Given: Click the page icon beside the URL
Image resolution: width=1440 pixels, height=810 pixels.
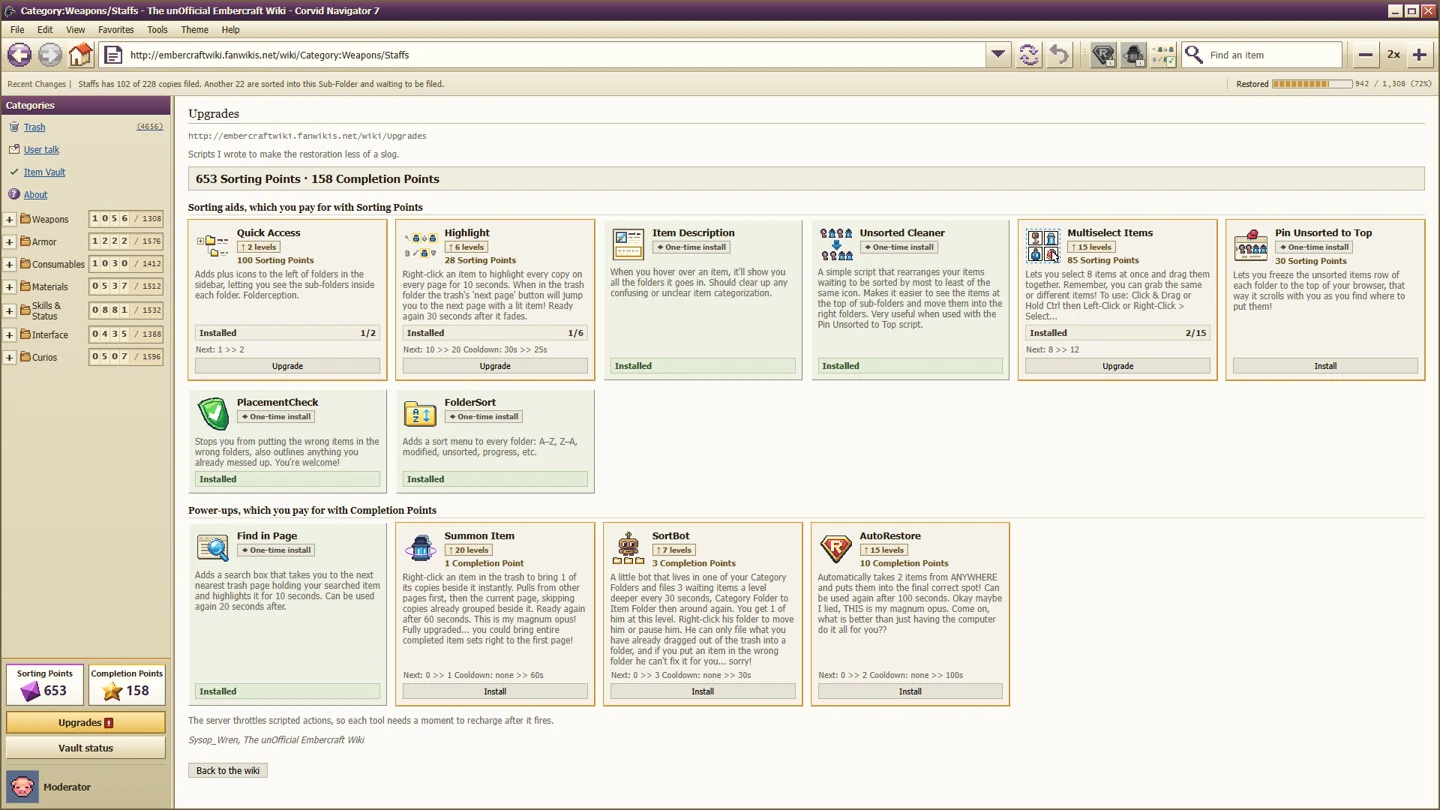Looking at the screenshot, I should pyautogui.click(x=113, y=55).
